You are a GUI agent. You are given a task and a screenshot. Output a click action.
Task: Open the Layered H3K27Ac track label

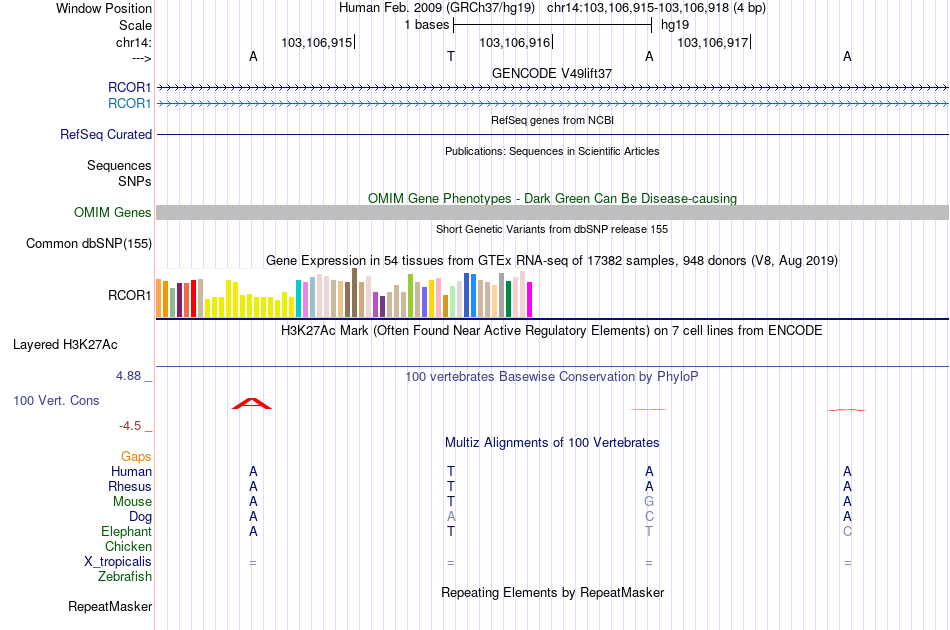click(x=65, y=345)
